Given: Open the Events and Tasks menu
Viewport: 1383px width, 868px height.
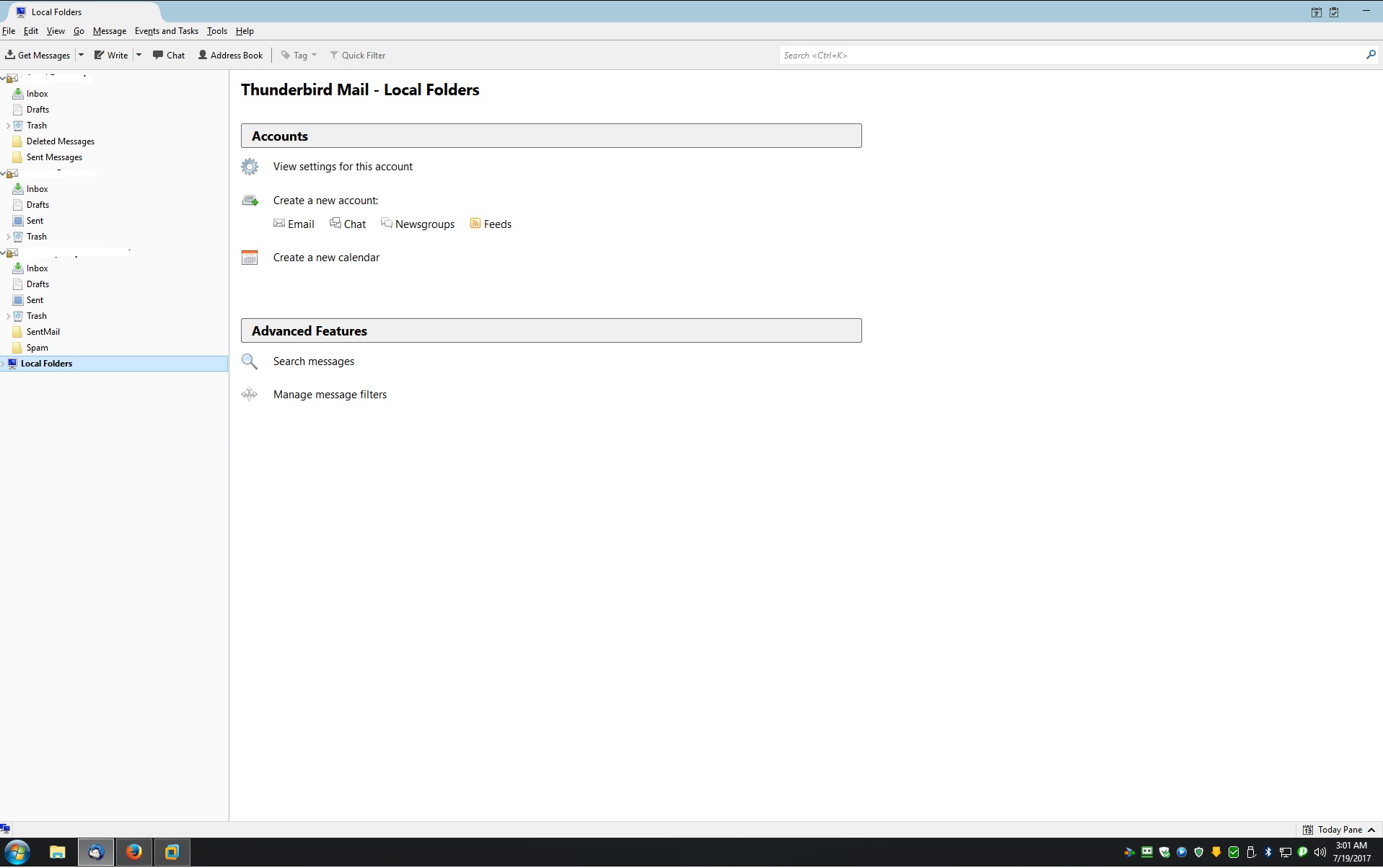Looking at the screenshot, I should point(167,31).
